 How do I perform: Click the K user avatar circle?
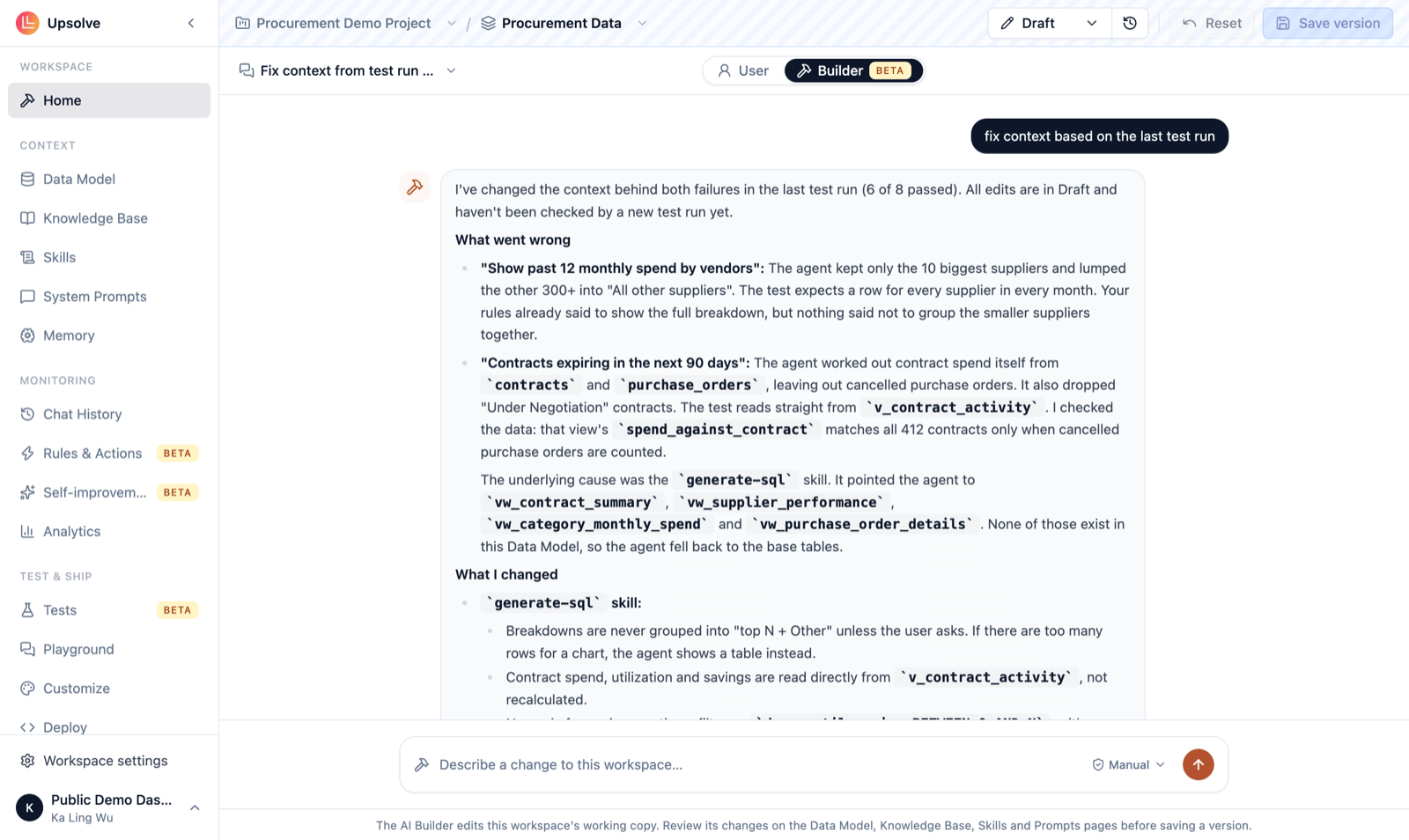(29, 807)
